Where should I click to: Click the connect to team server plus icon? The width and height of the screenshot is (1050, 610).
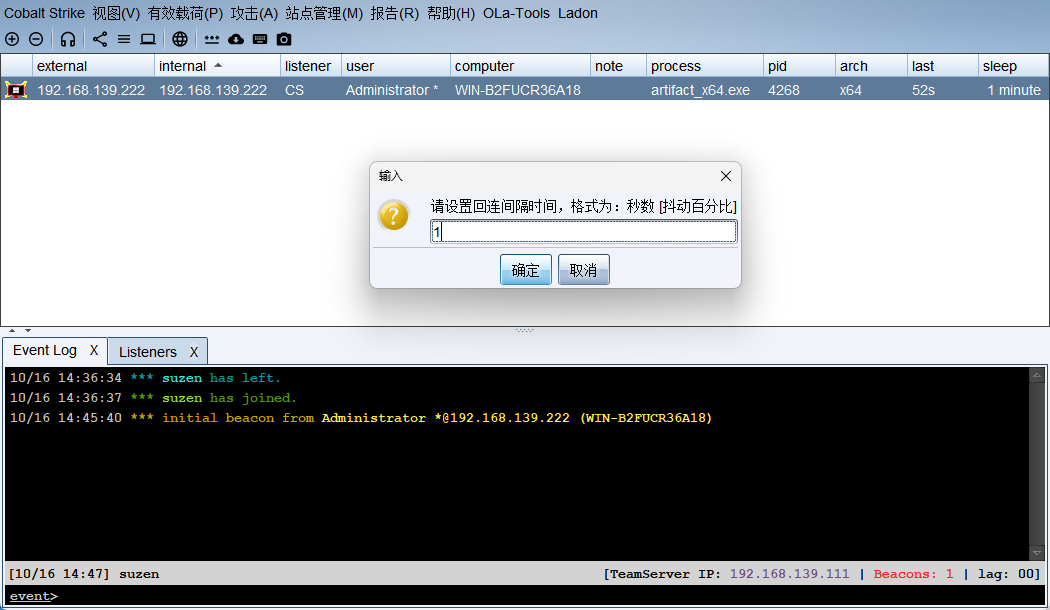point(12,40)
